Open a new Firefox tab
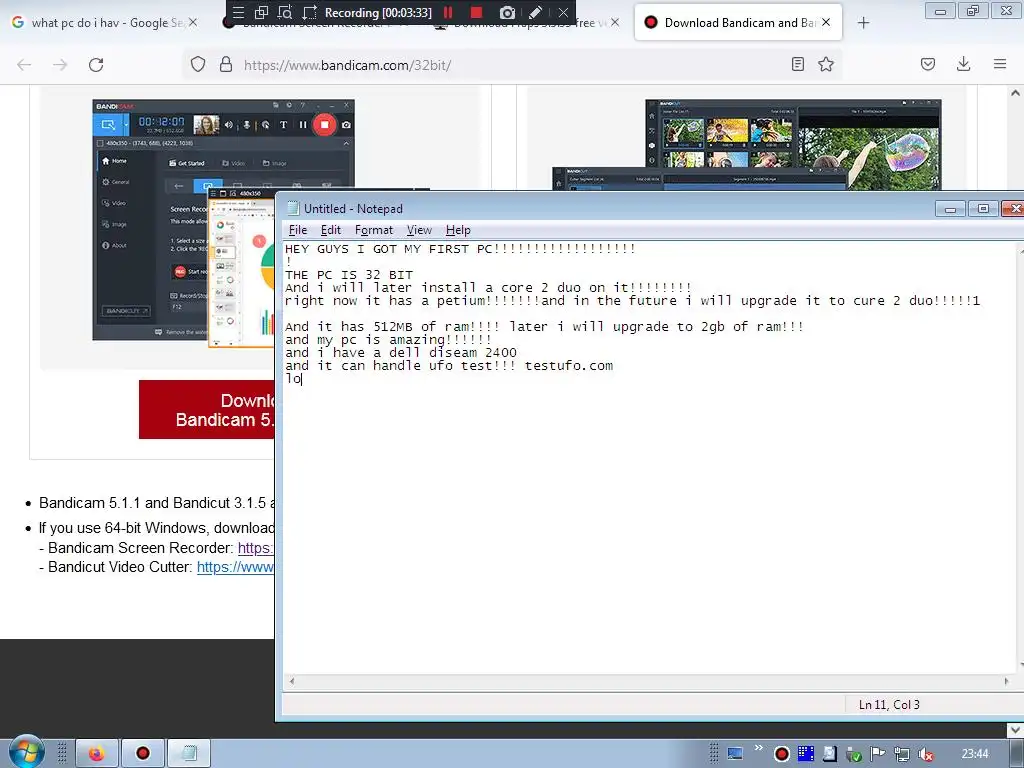 coord(863,23)
